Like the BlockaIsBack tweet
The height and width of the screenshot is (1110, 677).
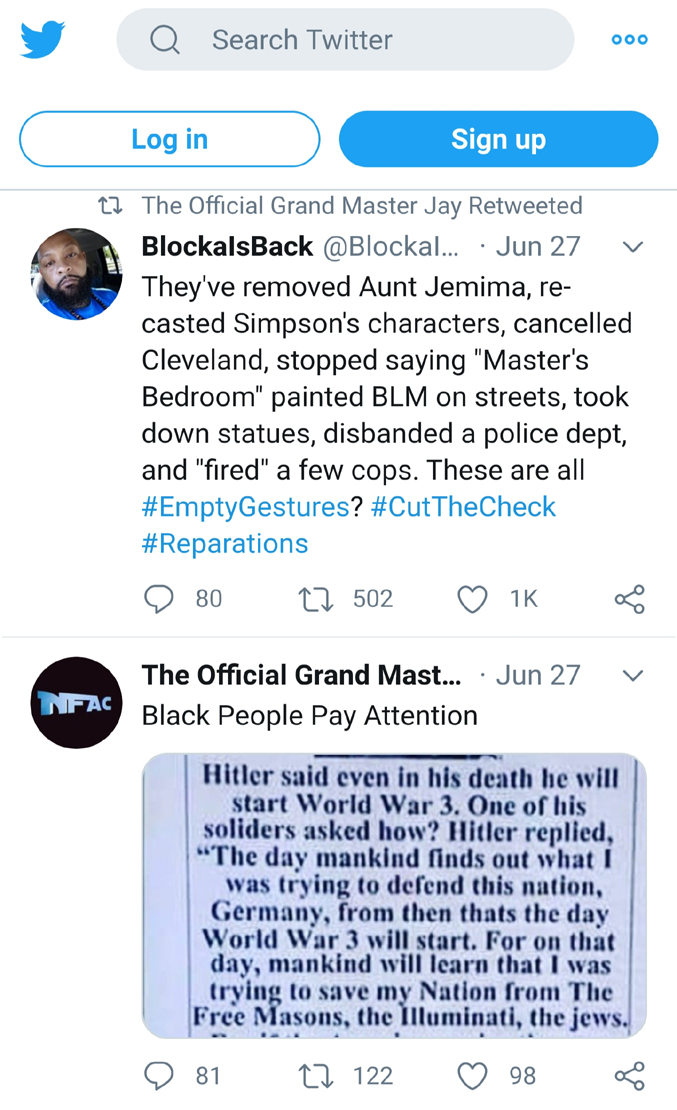(472, 598)
